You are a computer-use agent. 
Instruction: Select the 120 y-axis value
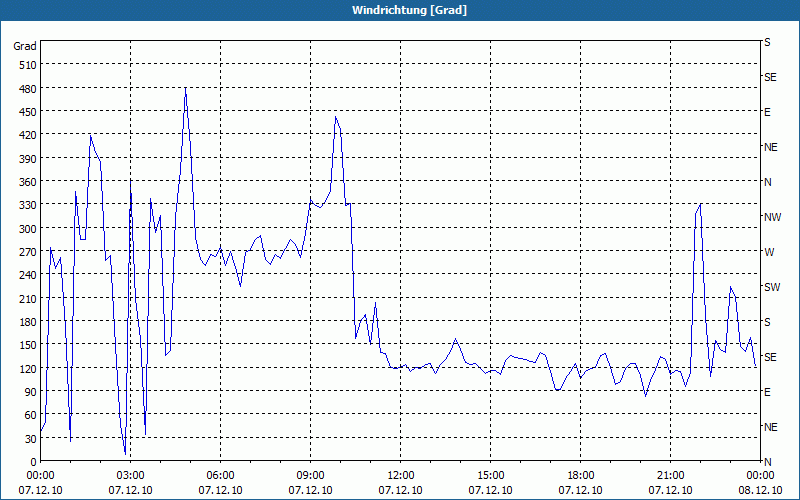click(28, 368)
